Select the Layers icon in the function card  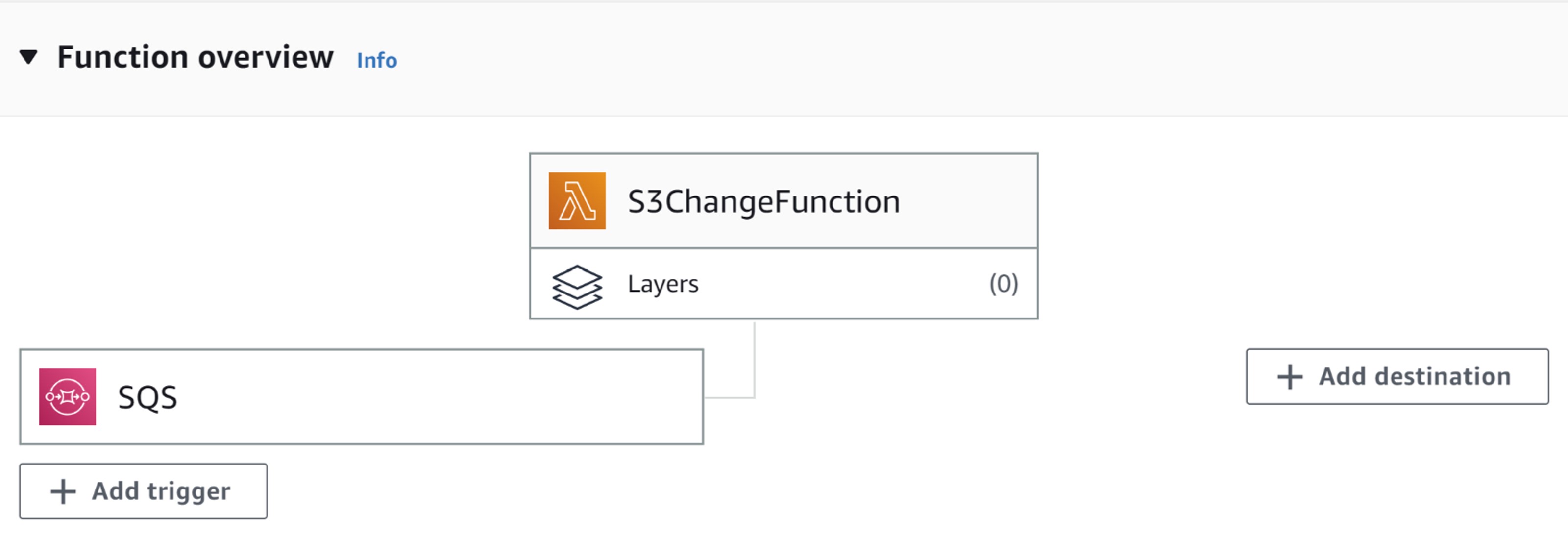point(576,284)
